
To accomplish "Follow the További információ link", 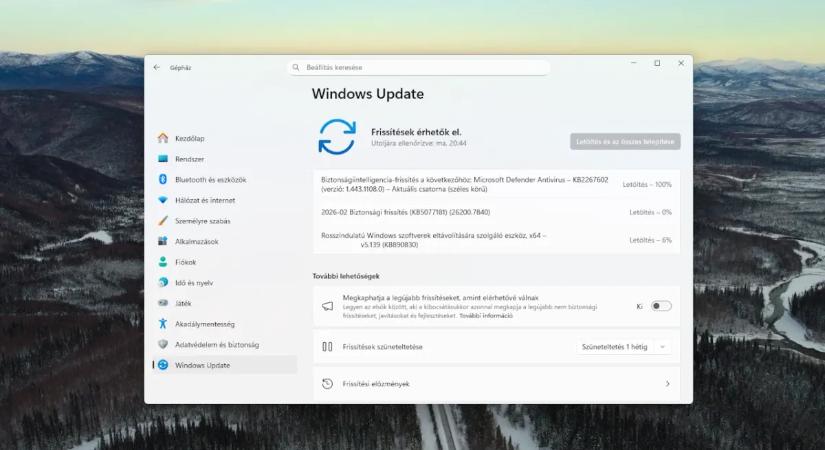I will (486, 315).
